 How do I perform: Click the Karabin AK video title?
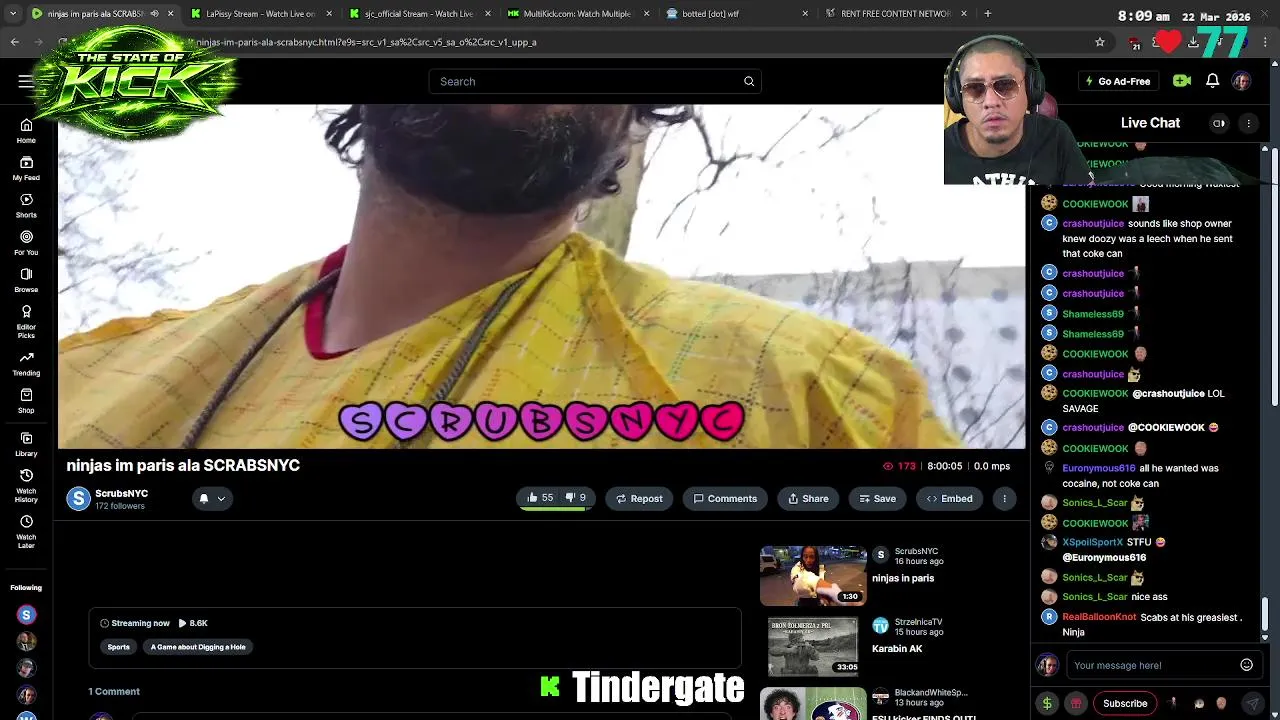tap(897, 649)
